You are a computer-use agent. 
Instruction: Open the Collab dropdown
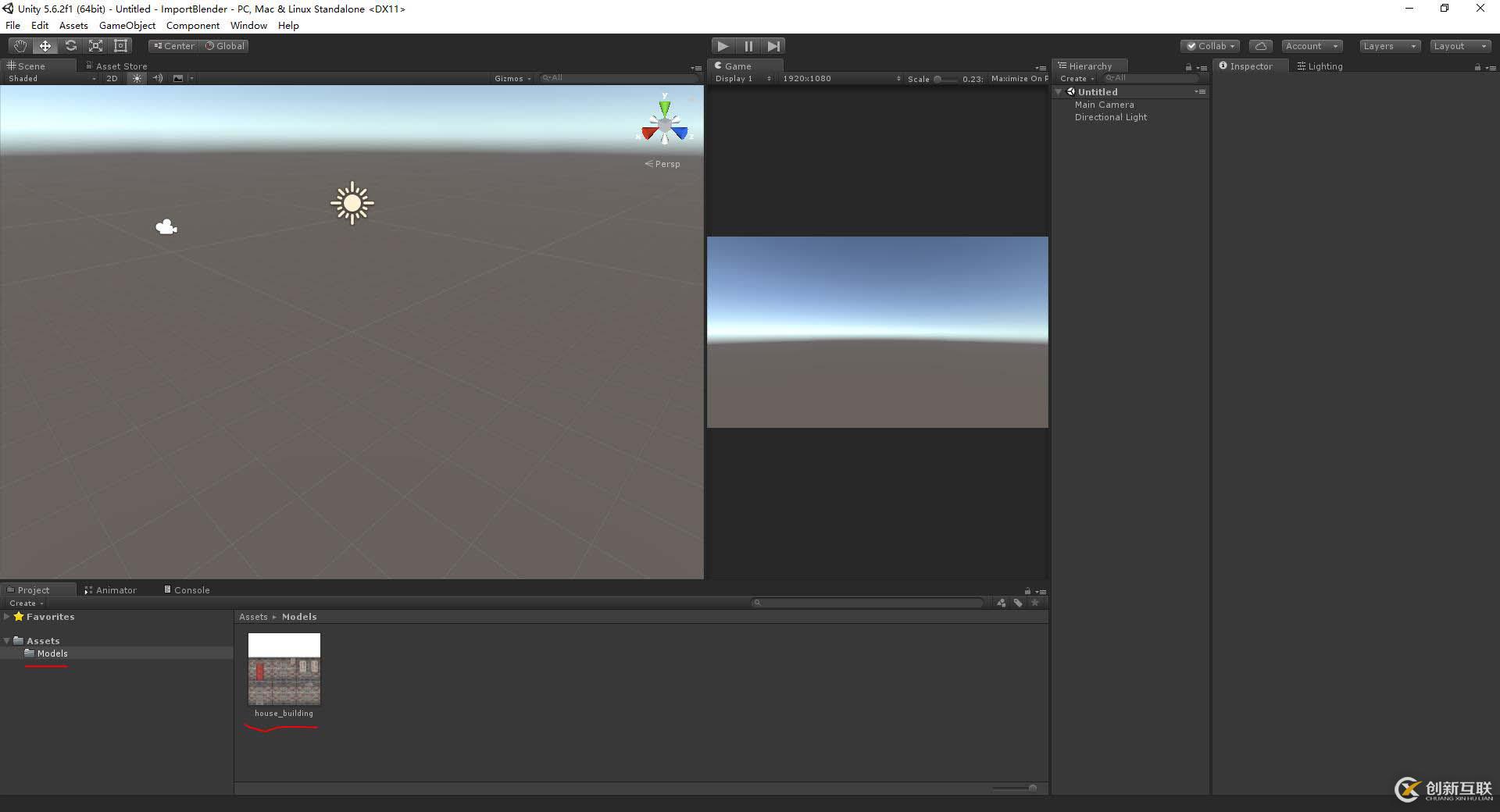(x=1210, y=46)
